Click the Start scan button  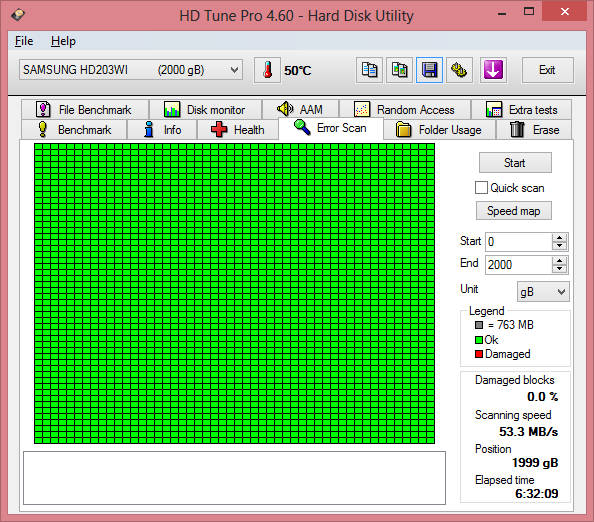click(x=515, y=163)
